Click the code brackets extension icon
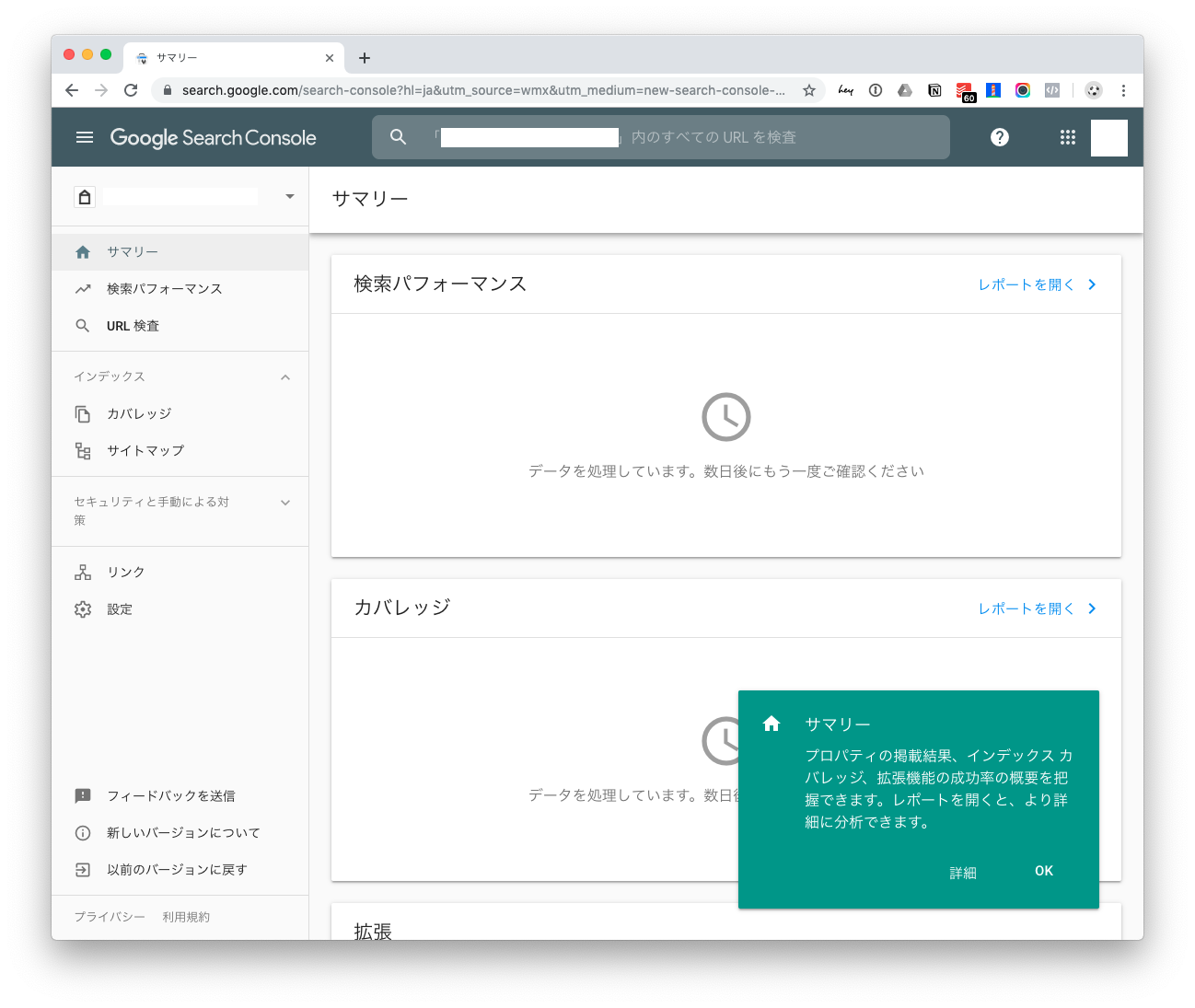1195x1008 pixels. point(1052,90)
